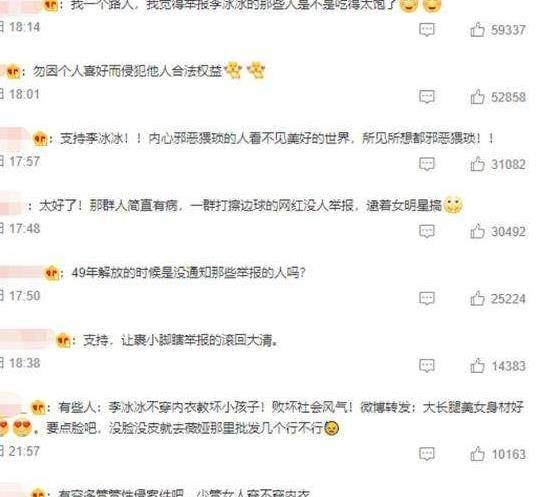
Task: Reply to the comment posted at 18:14
Action: [x=427, y=30]
